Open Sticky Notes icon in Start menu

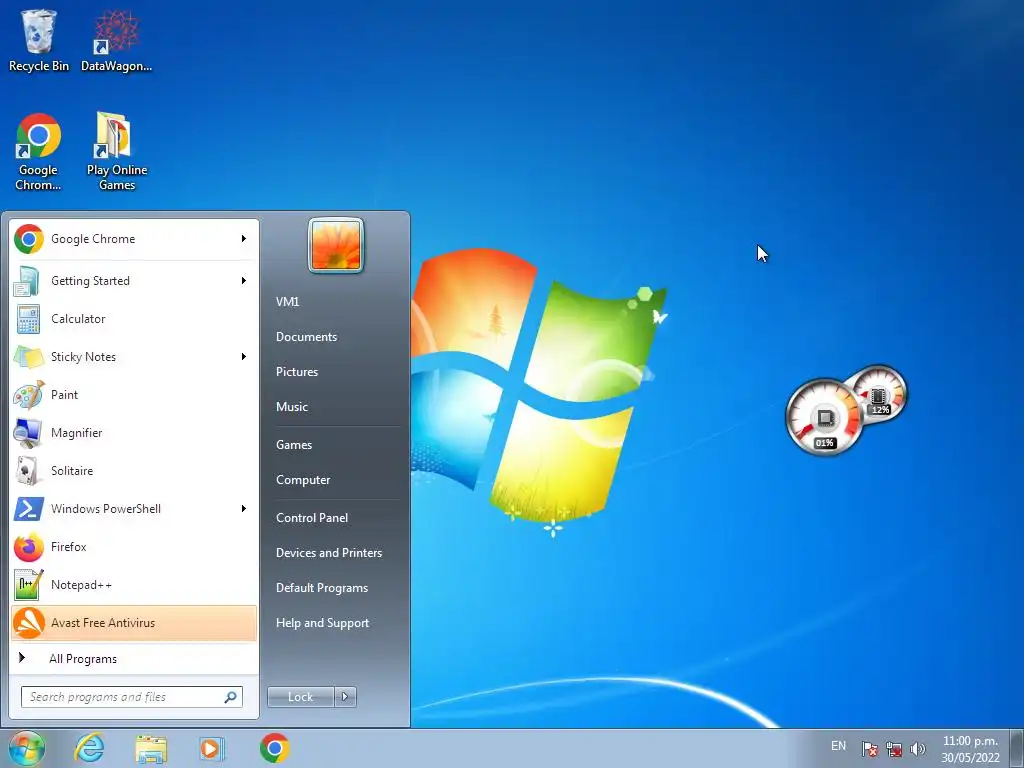pyautogui.click(x=29, y=357)
